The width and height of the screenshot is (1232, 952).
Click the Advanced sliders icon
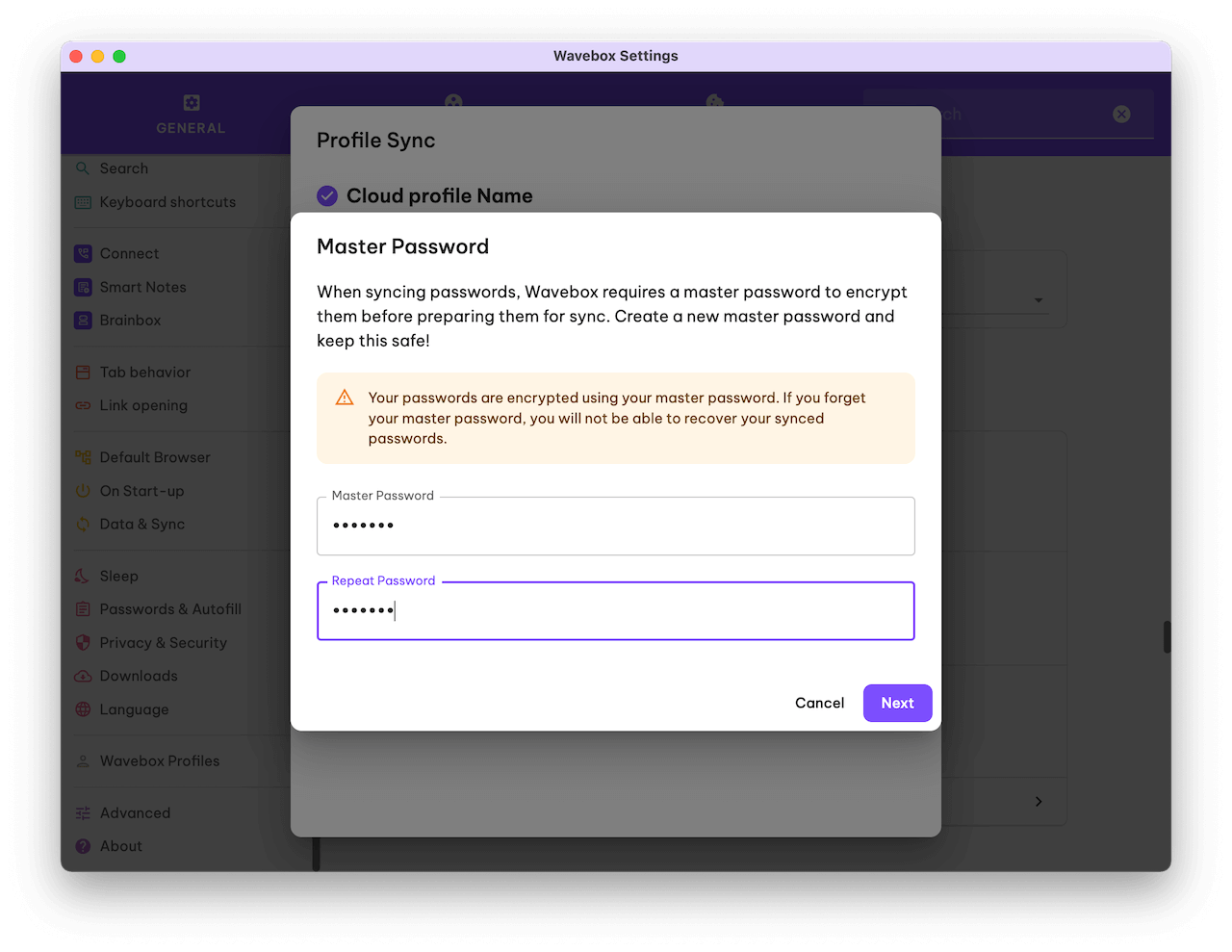pos(83,813)
